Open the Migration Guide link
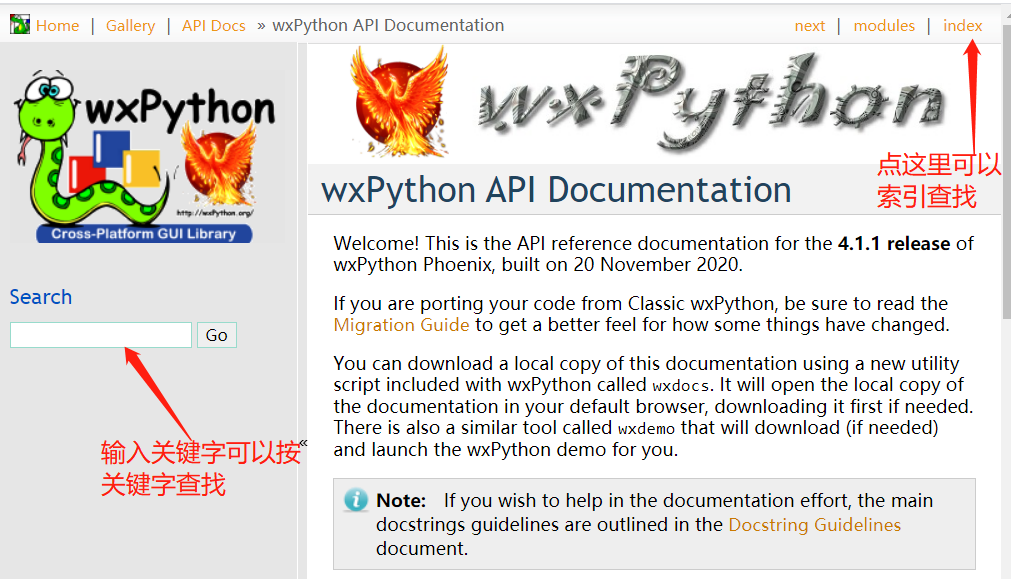 [x=399, y=324]
